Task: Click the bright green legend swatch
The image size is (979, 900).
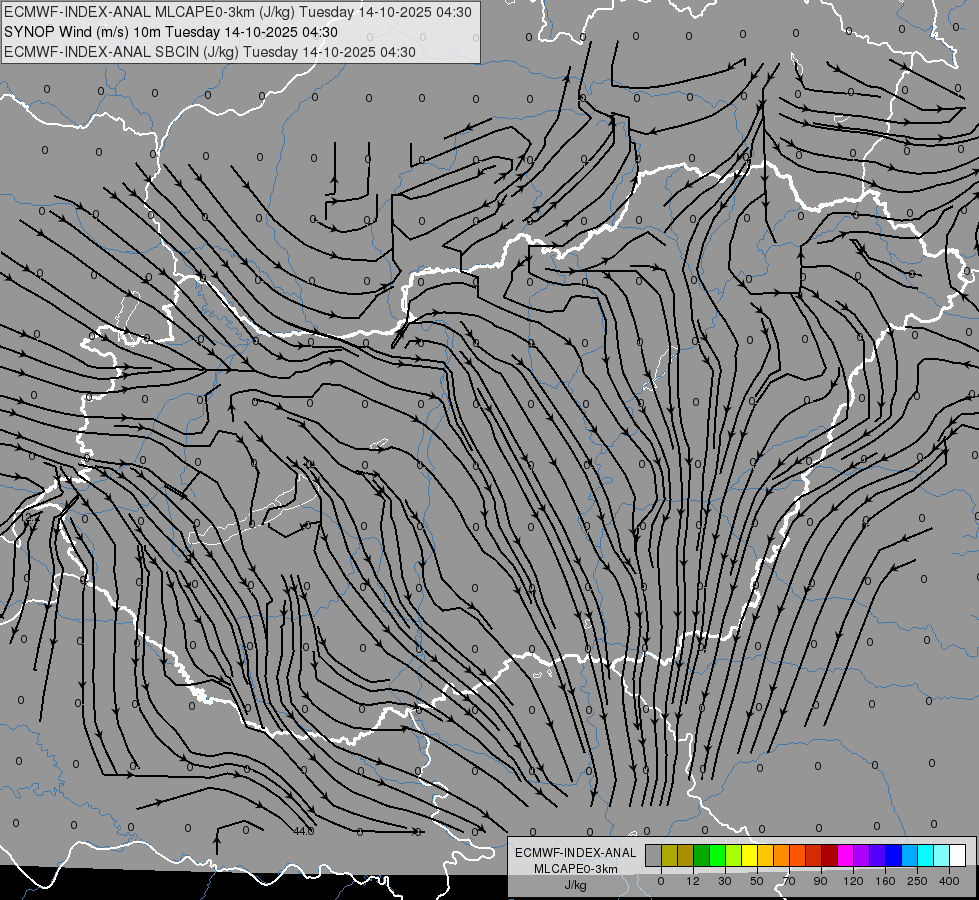Action: (717, 855)
